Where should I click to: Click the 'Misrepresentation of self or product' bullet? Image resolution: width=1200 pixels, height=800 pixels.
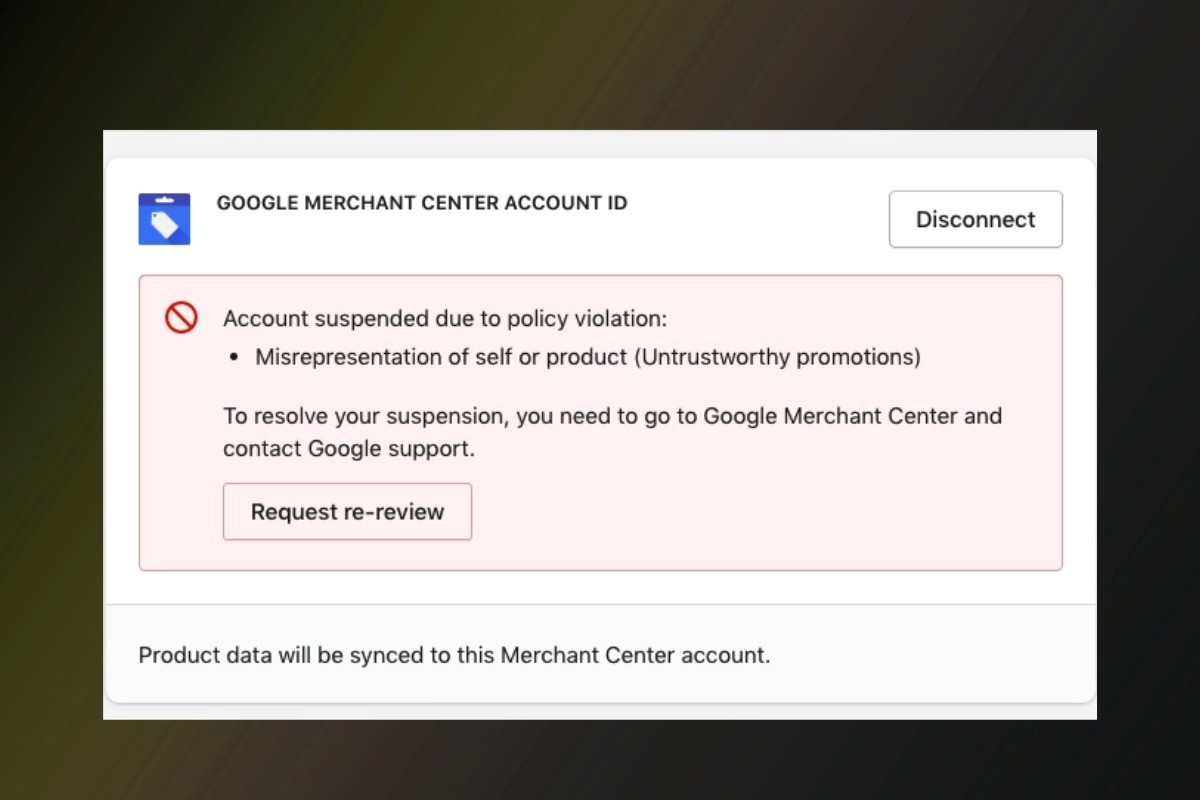(588, 357)
